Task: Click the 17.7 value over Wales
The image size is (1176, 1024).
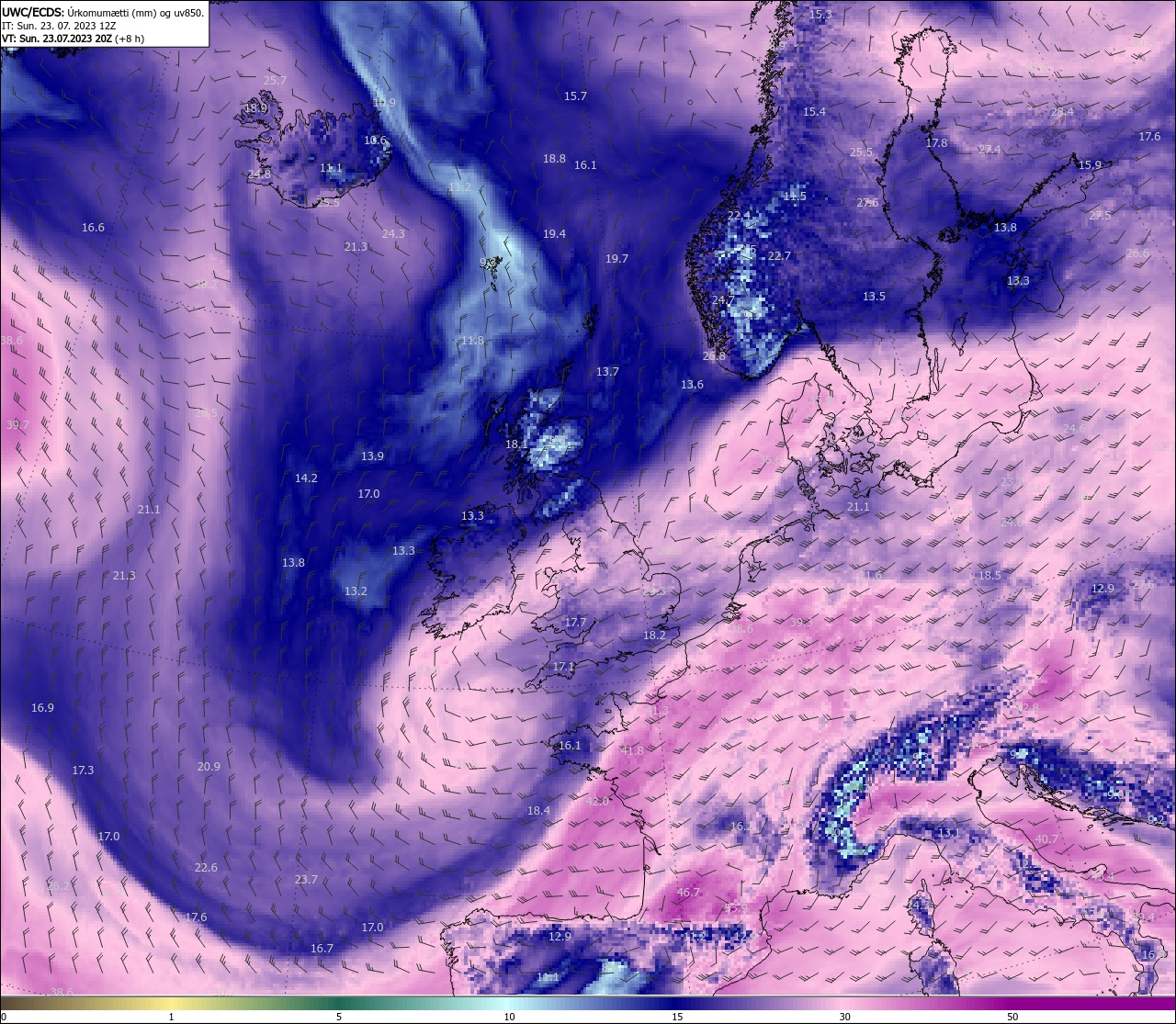Action: pos(575,623)
